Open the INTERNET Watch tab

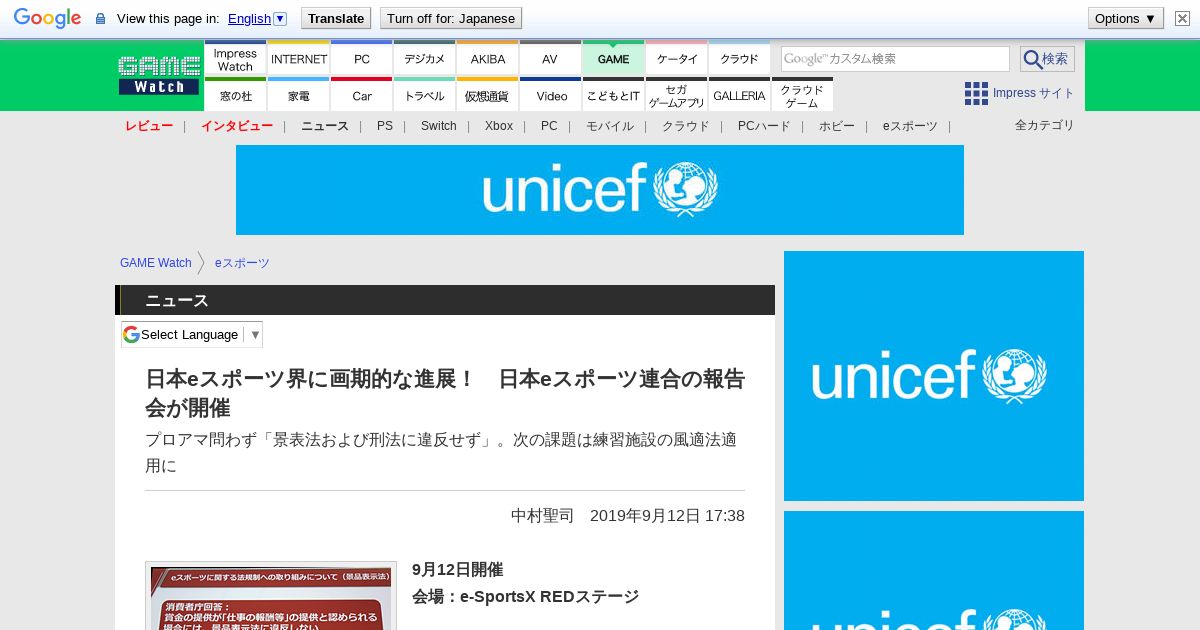coord(298,59)
